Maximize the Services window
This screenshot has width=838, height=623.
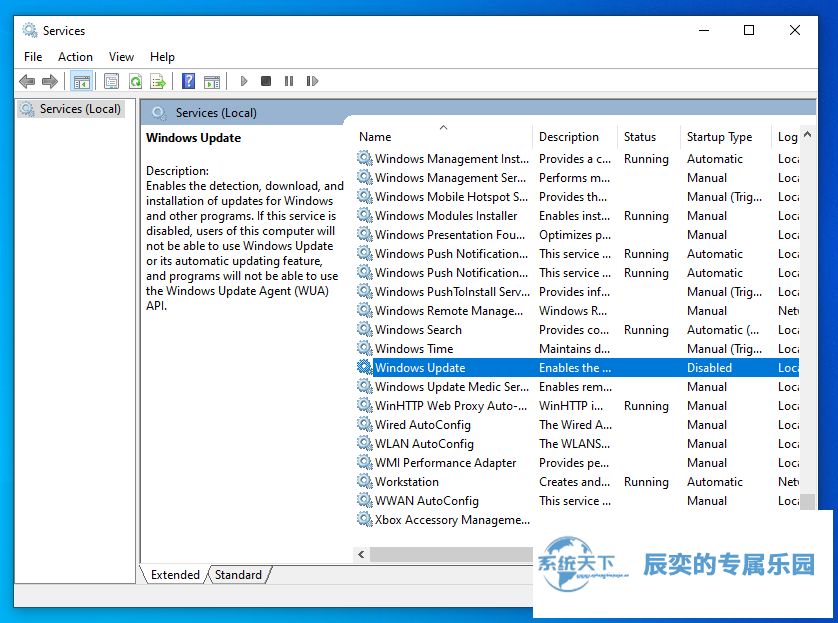click(x=749, y=30)
